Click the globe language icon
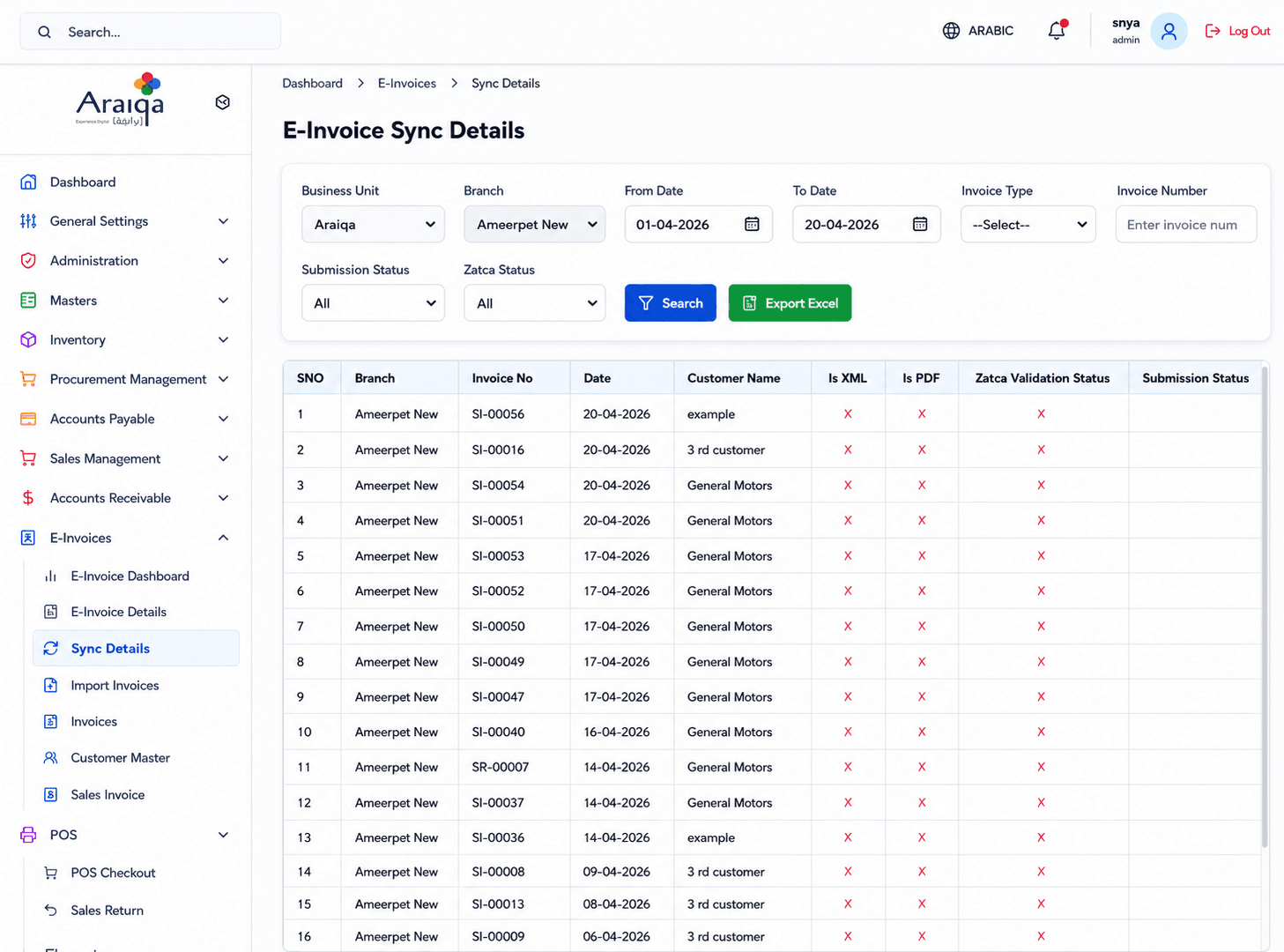The image size is (1284, 952). pyautogui.click(x=951, y=31)
